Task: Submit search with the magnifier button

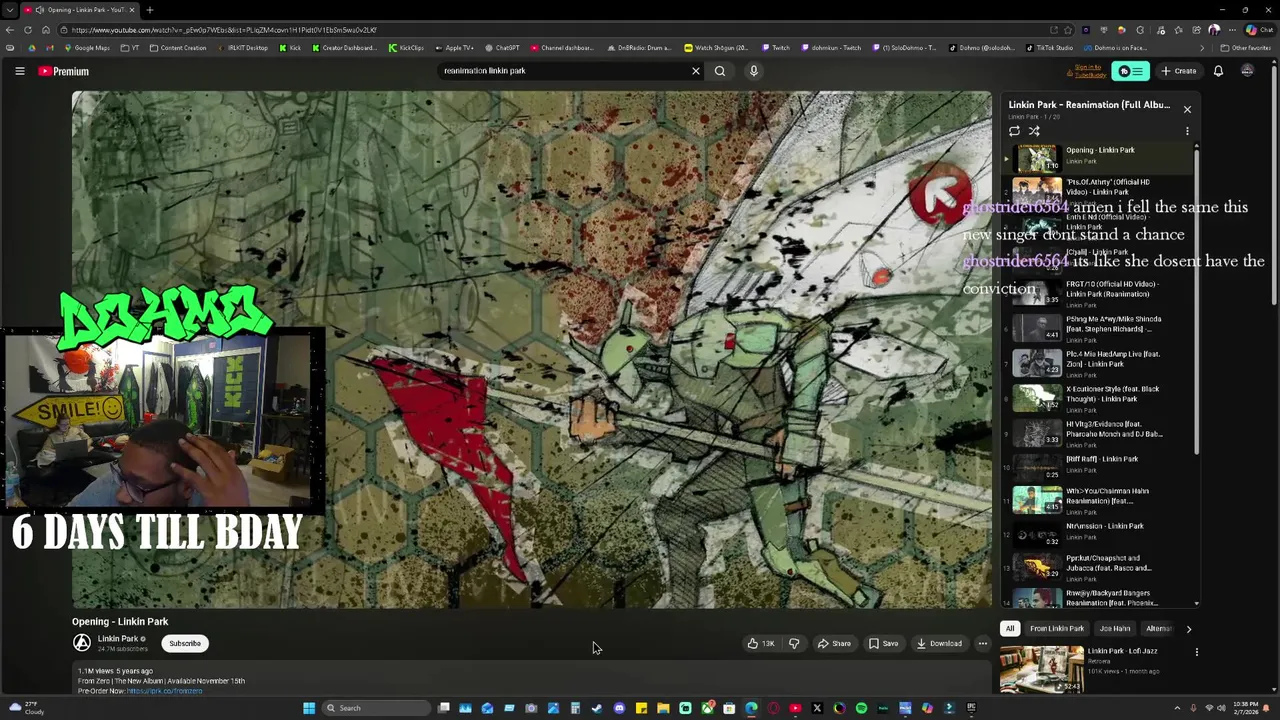Action: (720, 71)
